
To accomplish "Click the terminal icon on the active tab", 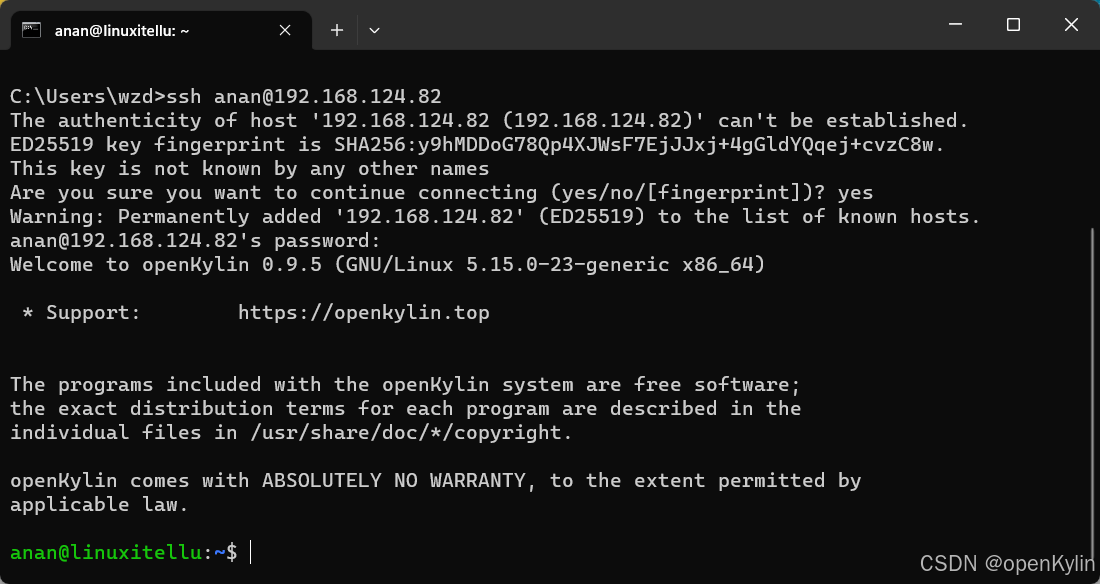I will click(x=30, y=30).
